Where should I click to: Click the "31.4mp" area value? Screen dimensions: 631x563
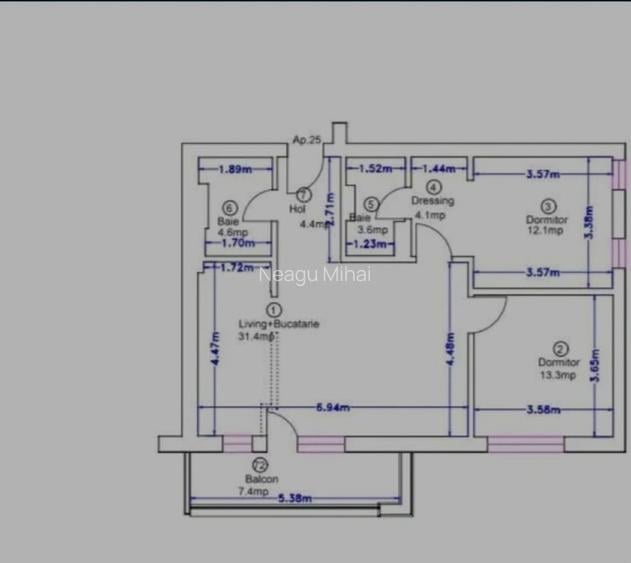tap(256, 336)
